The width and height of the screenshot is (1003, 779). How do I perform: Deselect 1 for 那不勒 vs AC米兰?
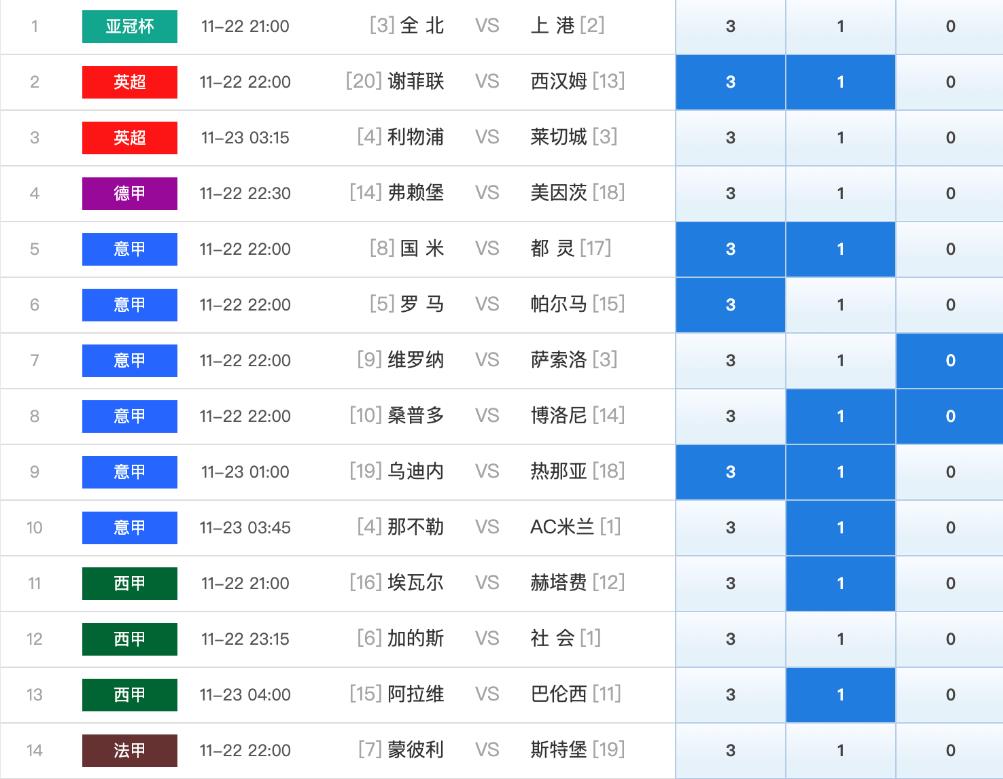pyautogui.click(x=841, y=527)
